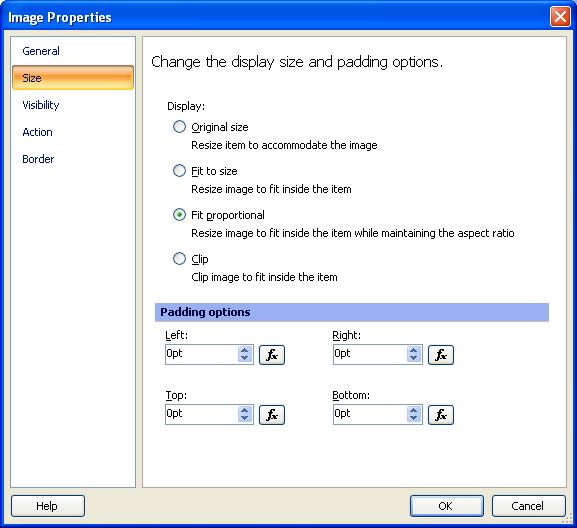The height and width of the screenshot is (528, 577).
Task: Select the Clip display option
Action: (x=179, y=259)
